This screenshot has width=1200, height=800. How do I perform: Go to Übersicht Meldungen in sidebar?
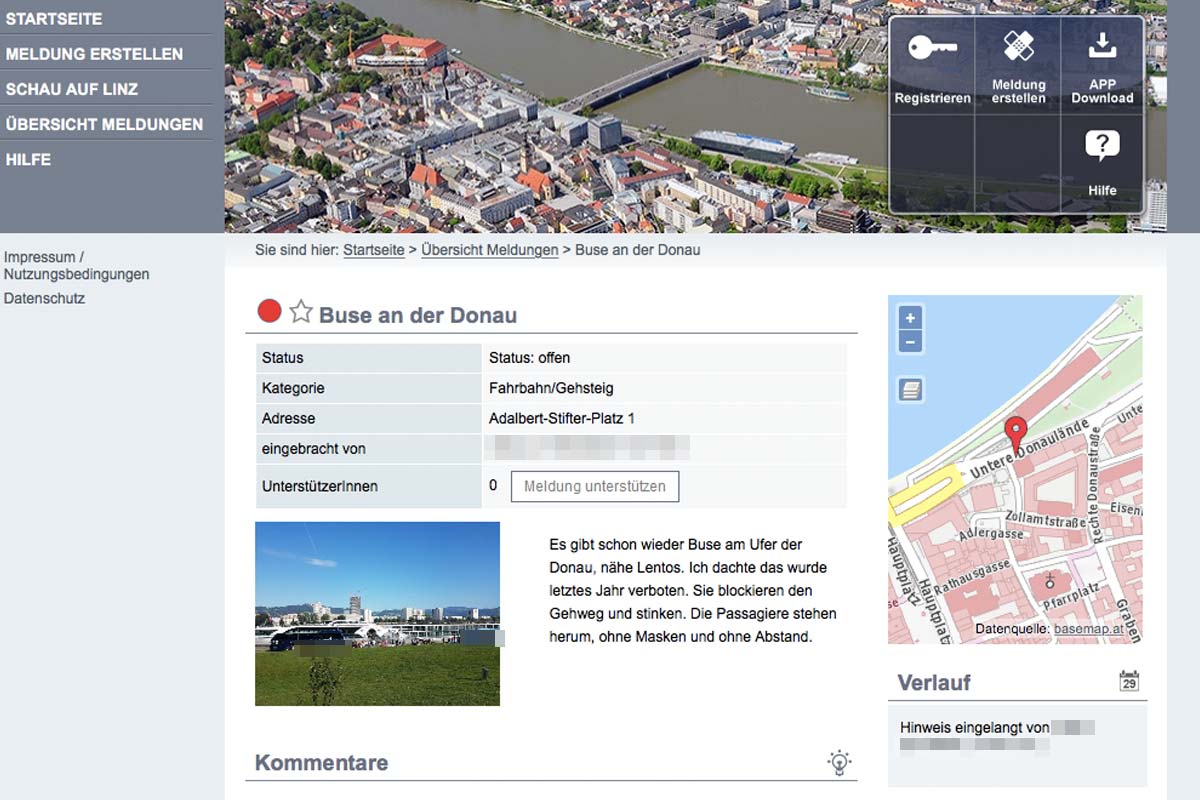click(x=106, y=124)
